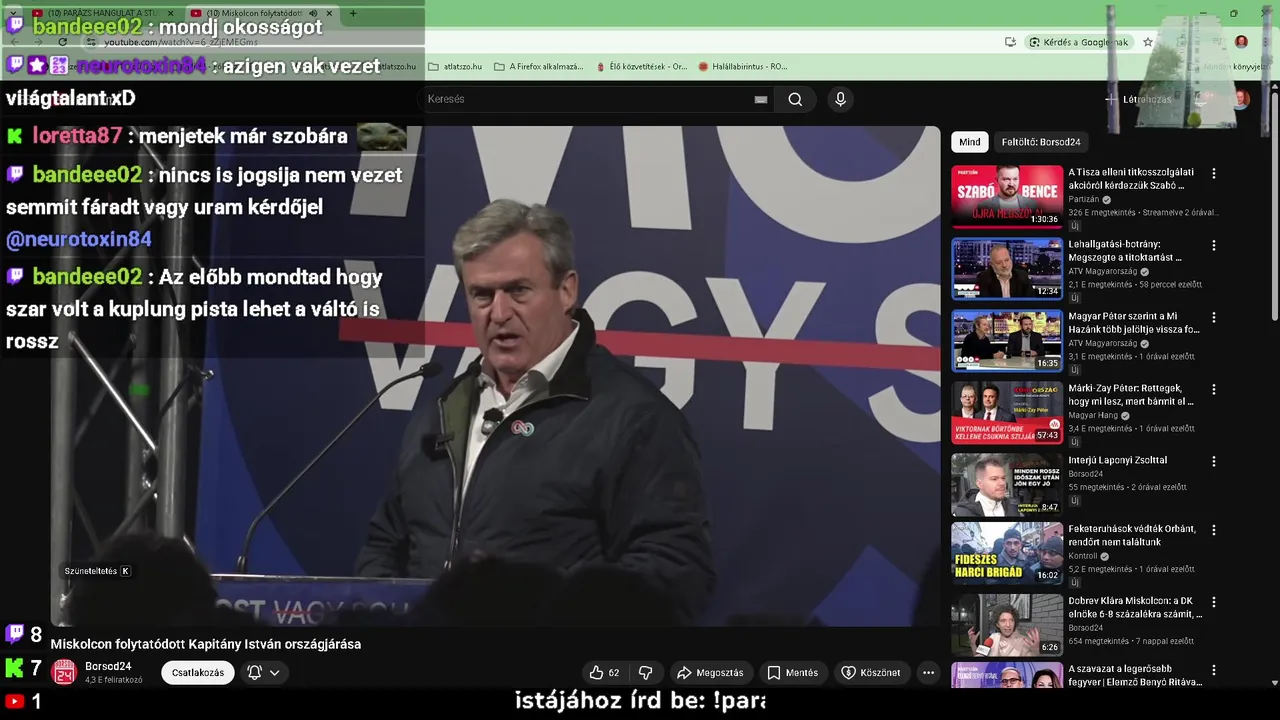
Task: Maximize the browser window
Action: click(1233, 13)
